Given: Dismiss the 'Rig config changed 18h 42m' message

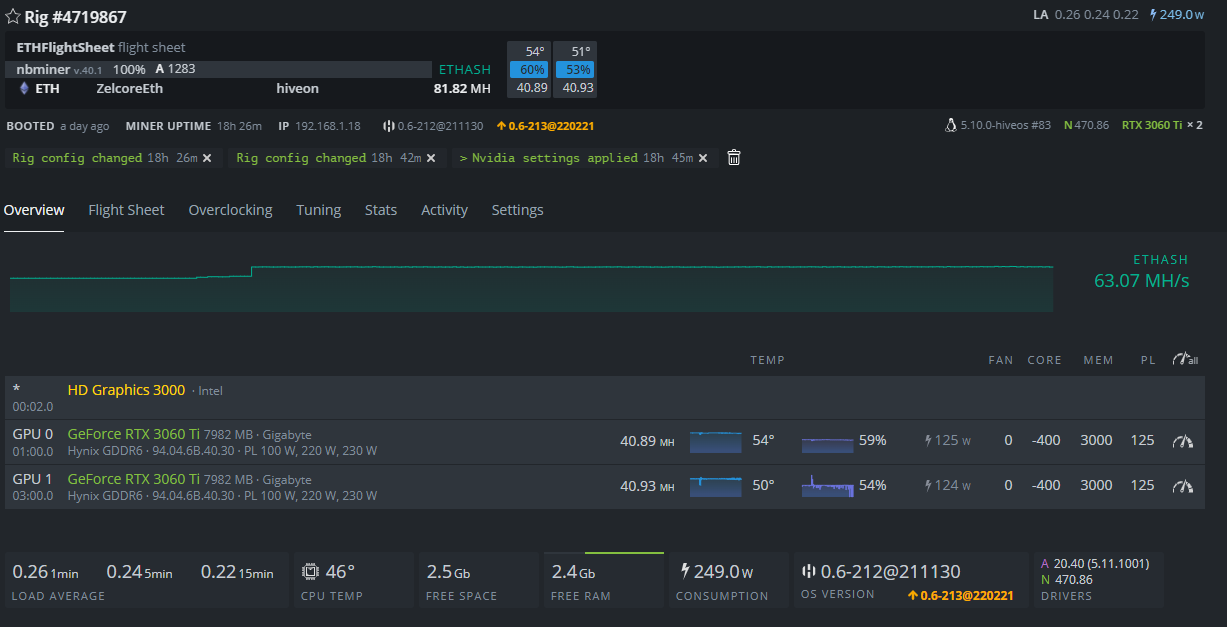Looking at the screenshot, I should [431, 158].
